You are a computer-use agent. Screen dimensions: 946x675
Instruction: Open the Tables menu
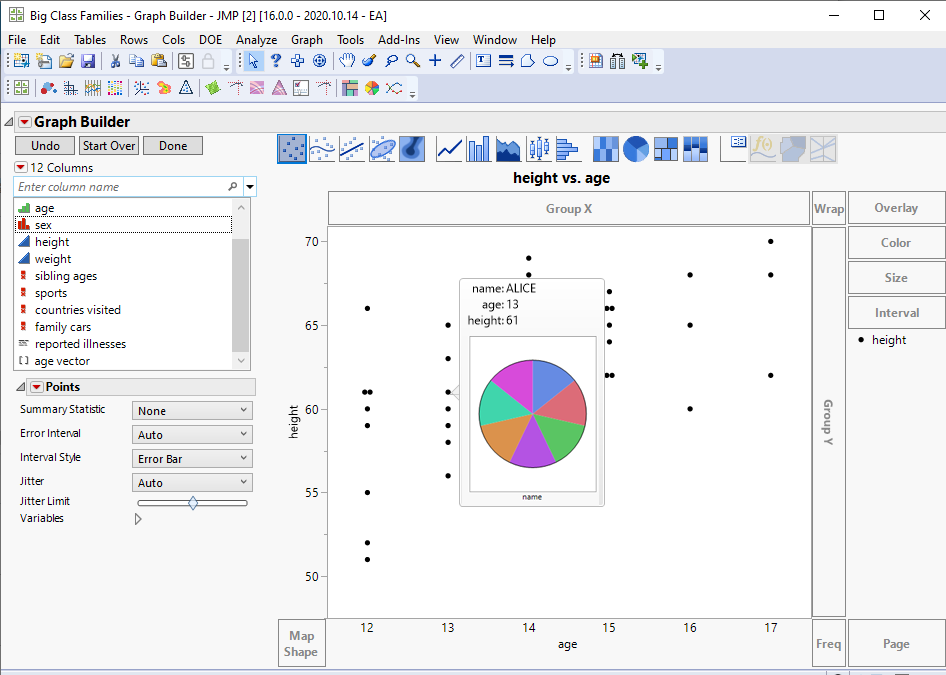(x=90, y=40)
